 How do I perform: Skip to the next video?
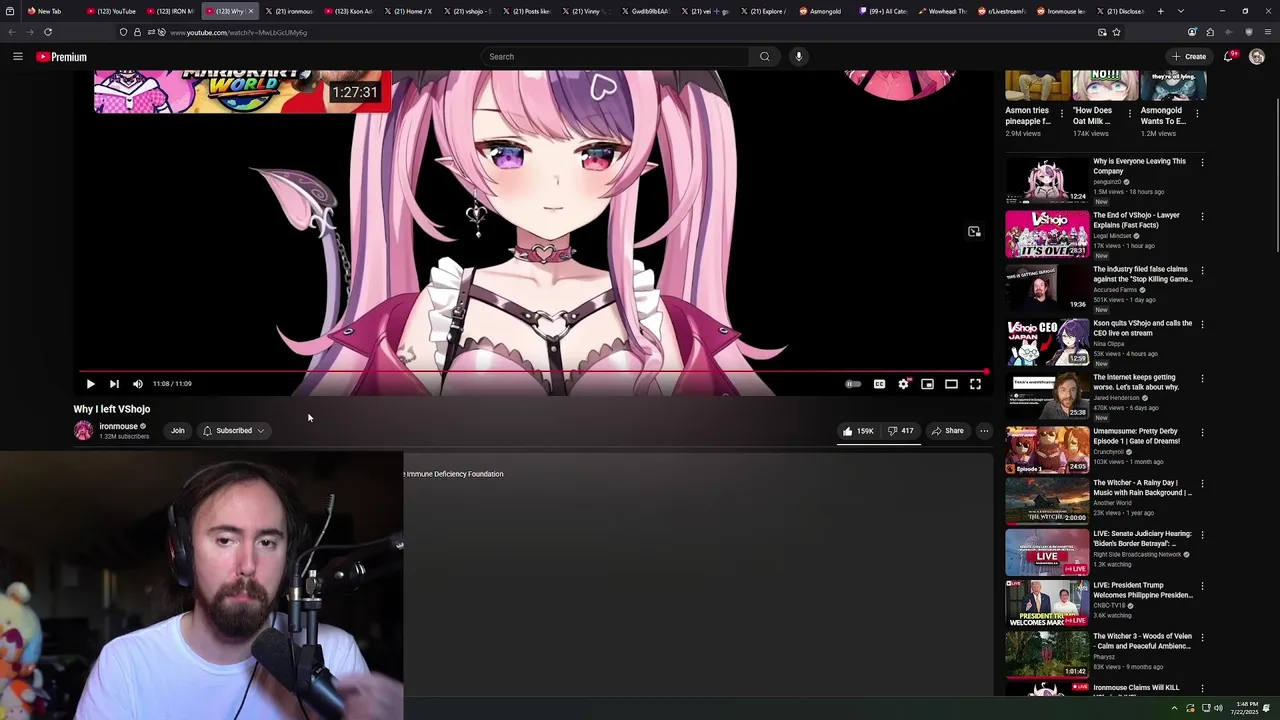pos(114,384)
